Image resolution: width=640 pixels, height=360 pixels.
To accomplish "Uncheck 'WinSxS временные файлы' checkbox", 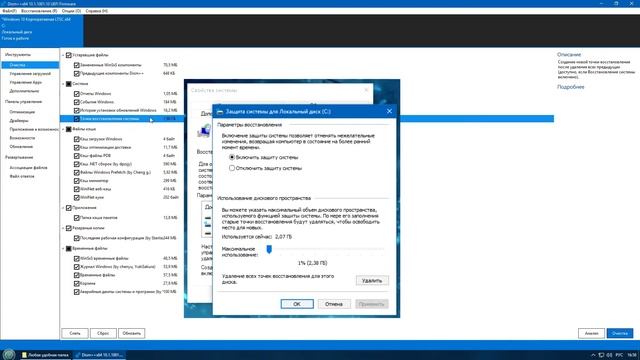I will click(x=77, y=258).
